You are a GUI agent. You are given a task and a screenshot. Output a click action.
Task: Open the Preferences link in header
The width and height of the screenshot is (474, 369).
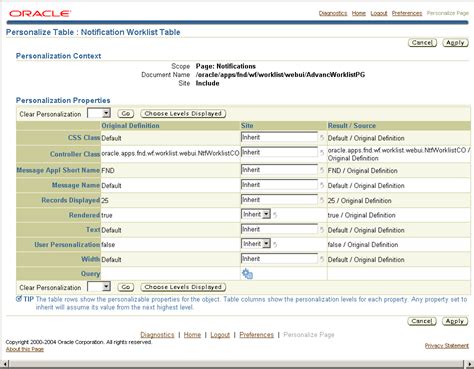tap(407, 13)
